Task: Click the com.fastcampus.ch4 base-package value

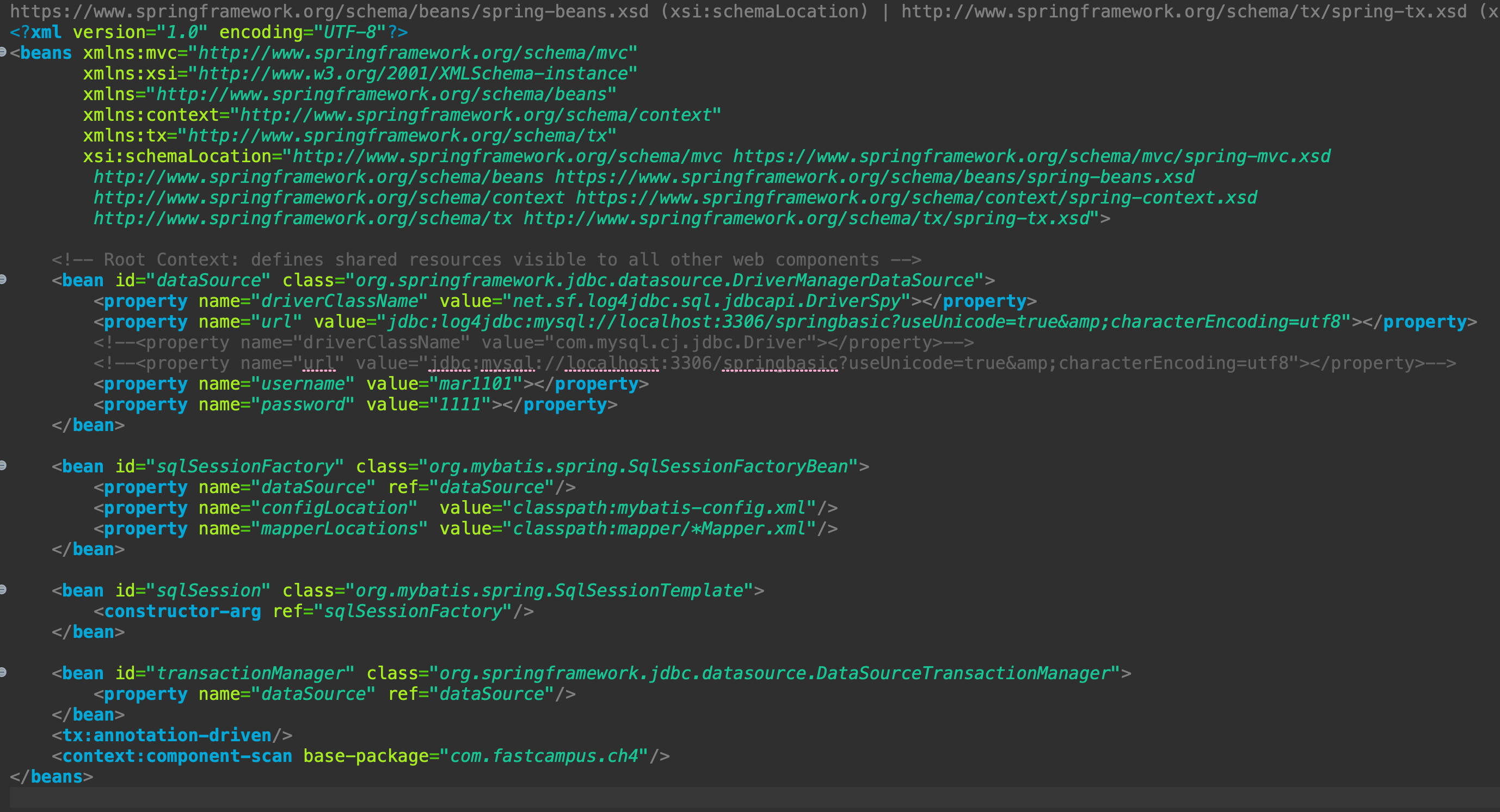Action: coord(544,755)
